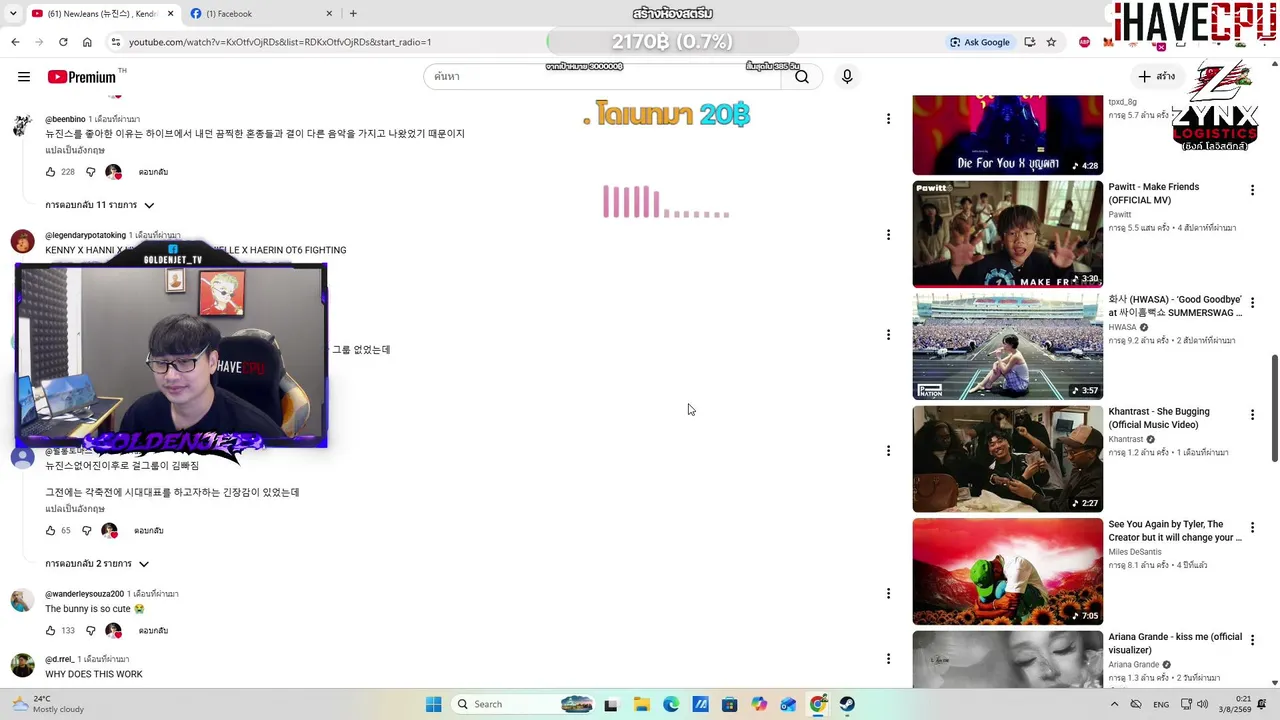Open @beenbino channel from username

coord(65,119)
